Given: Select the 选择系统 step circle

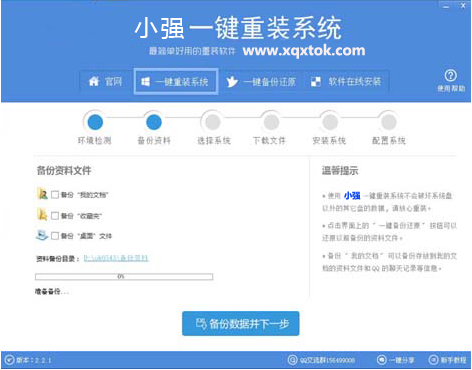Looking at the screenshot, I should tap(213, 122).
